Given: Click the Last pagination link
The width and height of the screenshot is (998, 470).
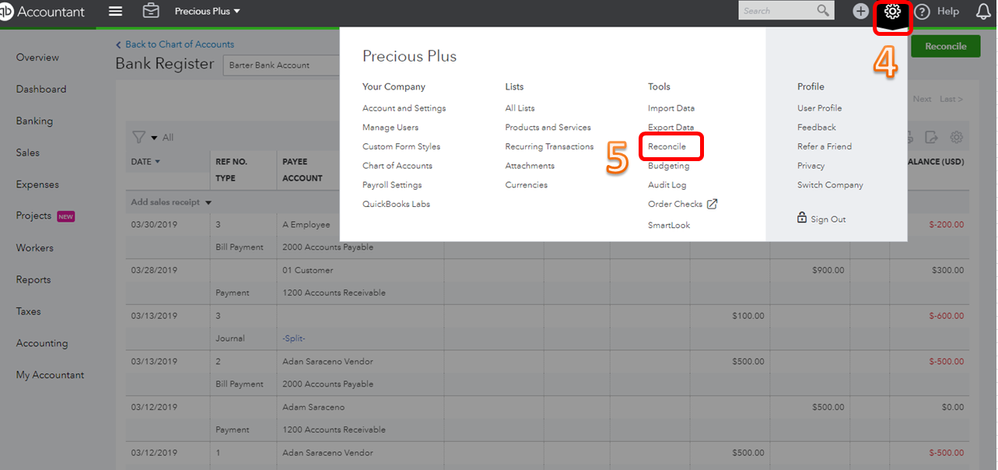Looking at the screenshot, I should [x=952, y=99].
